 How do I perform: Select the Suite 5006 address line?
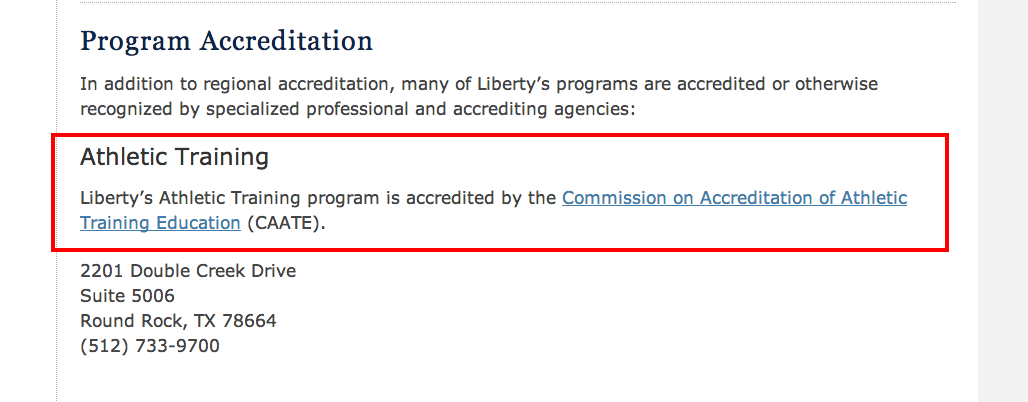pos(127,296)
